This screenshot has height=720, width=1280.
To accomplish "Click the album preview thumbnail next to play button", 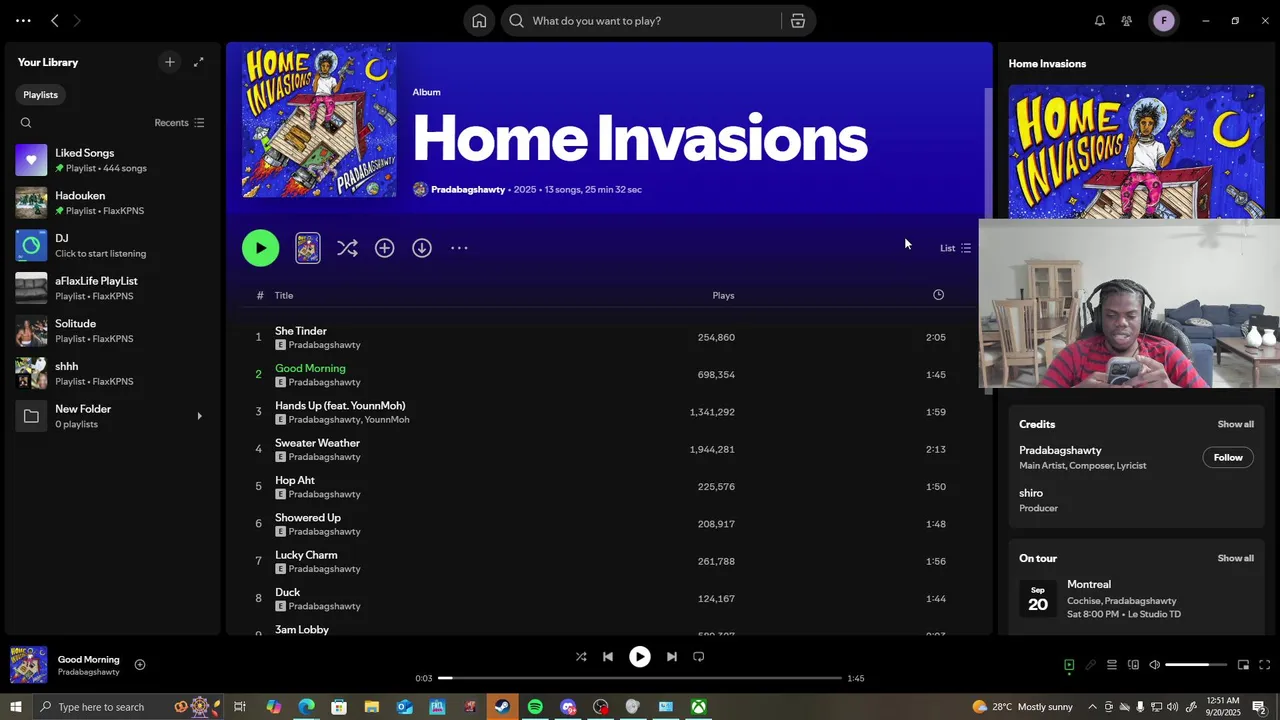I will (308, 248).
